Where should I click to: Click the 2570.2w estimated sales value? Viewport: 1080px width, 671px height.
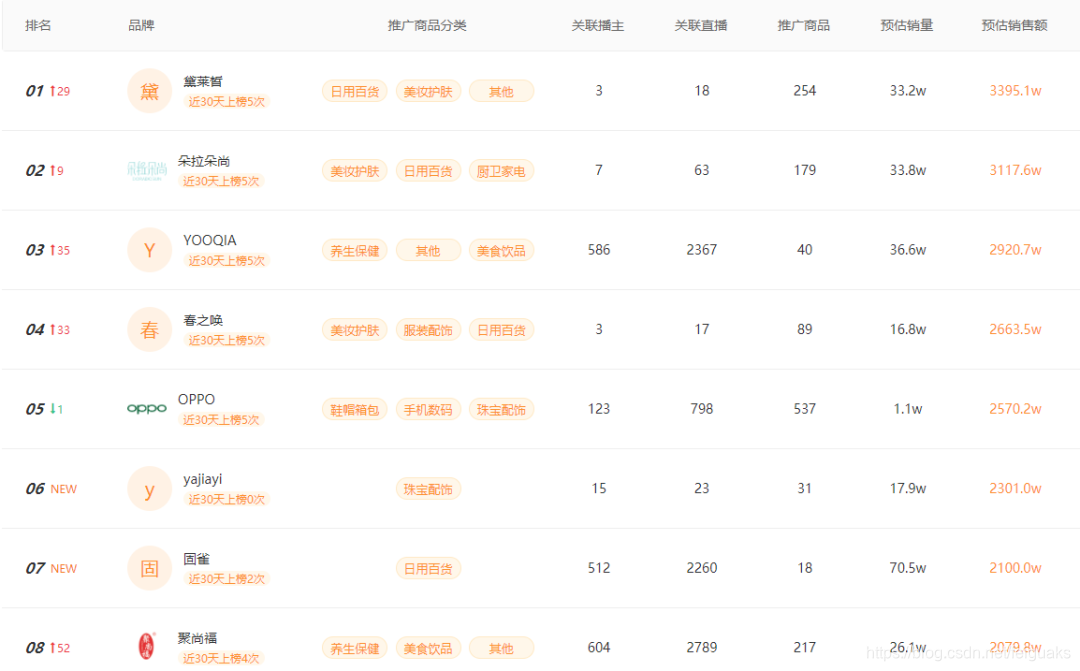[1015, 409]
